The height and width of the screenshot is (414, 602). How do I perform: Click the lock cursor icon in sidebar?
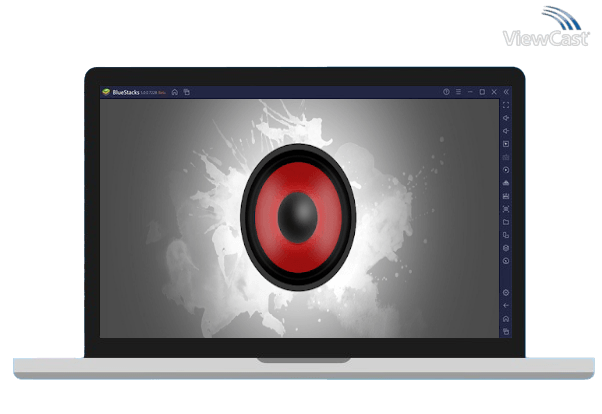coord(506,144)
